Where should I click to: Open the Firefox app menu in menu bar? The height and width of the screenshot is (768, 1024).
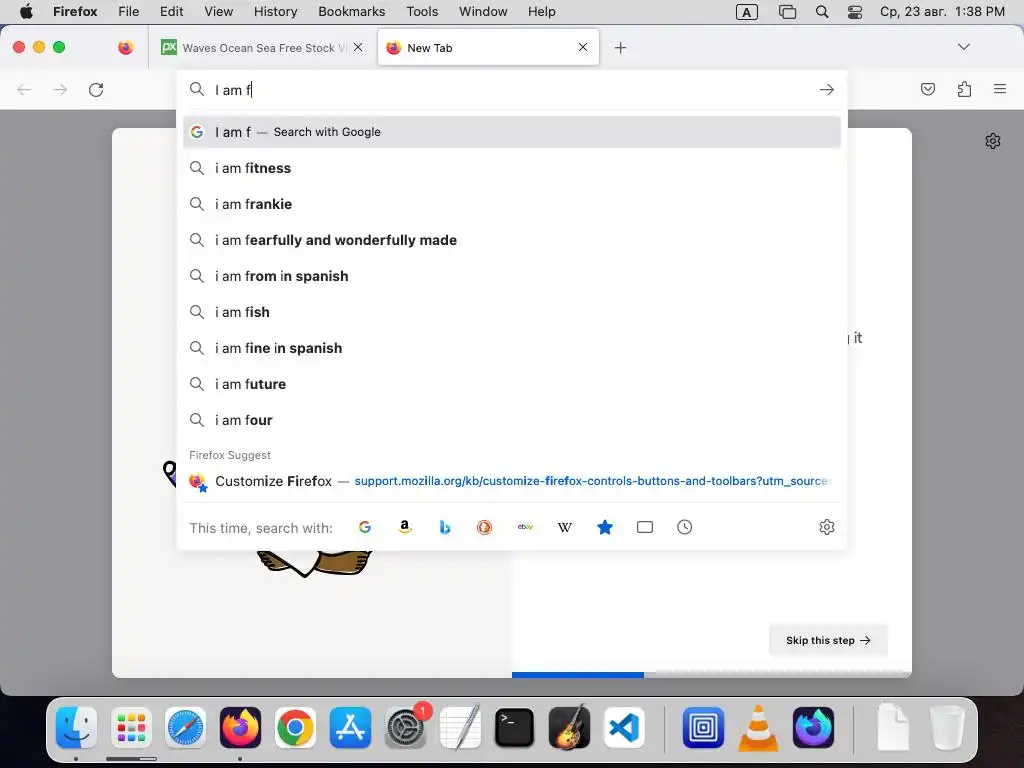(x=75, y=12)
